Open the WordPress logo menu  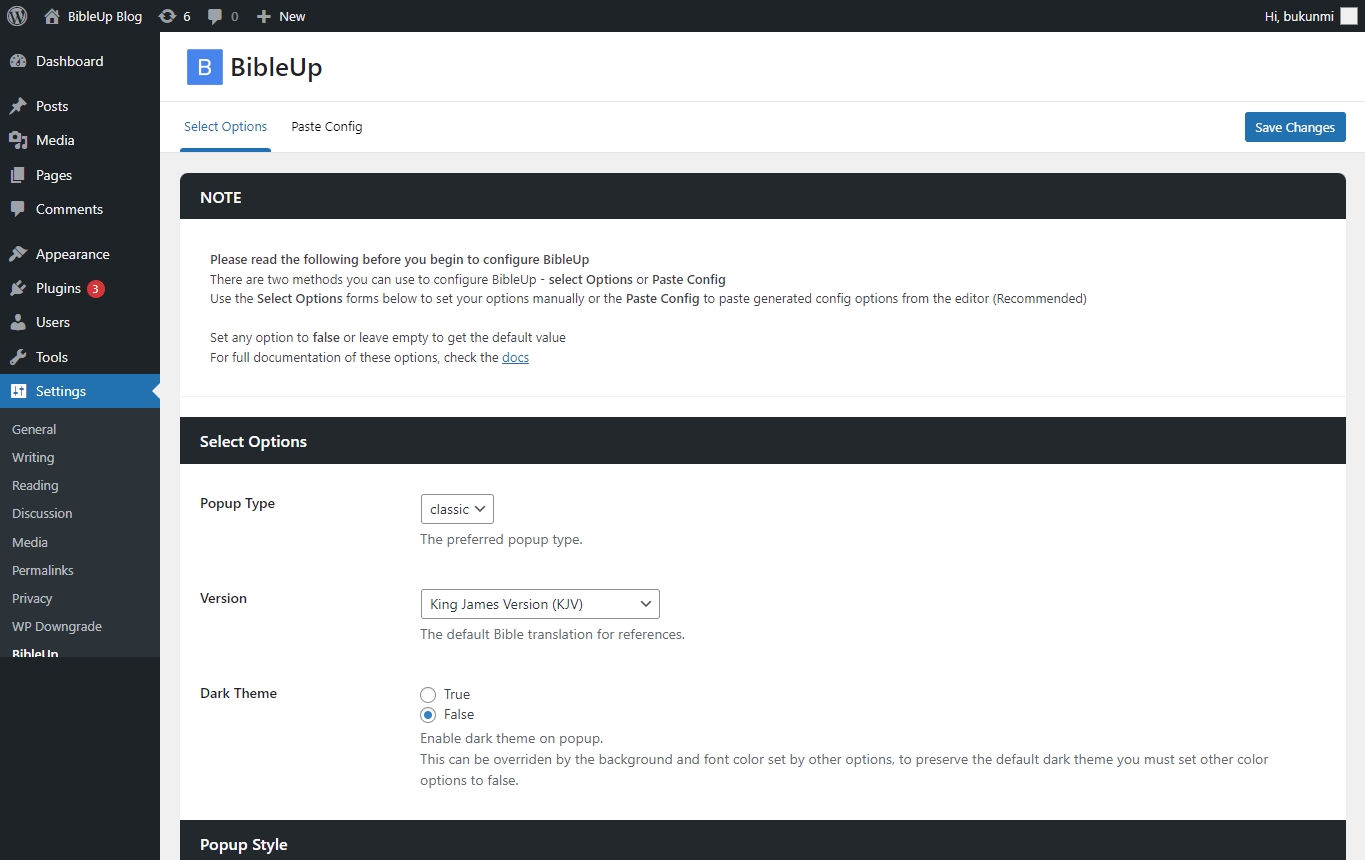pyautogui.click(x=17, y=16)
